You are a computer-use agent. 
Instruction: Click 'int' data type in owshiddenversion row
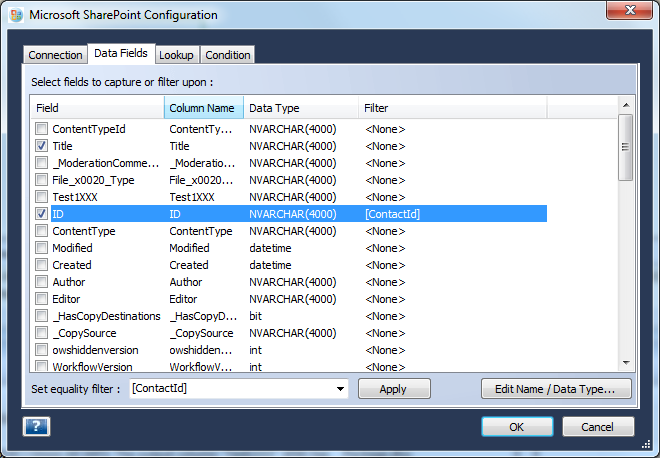pyautogui.click(x=255, y=350)
